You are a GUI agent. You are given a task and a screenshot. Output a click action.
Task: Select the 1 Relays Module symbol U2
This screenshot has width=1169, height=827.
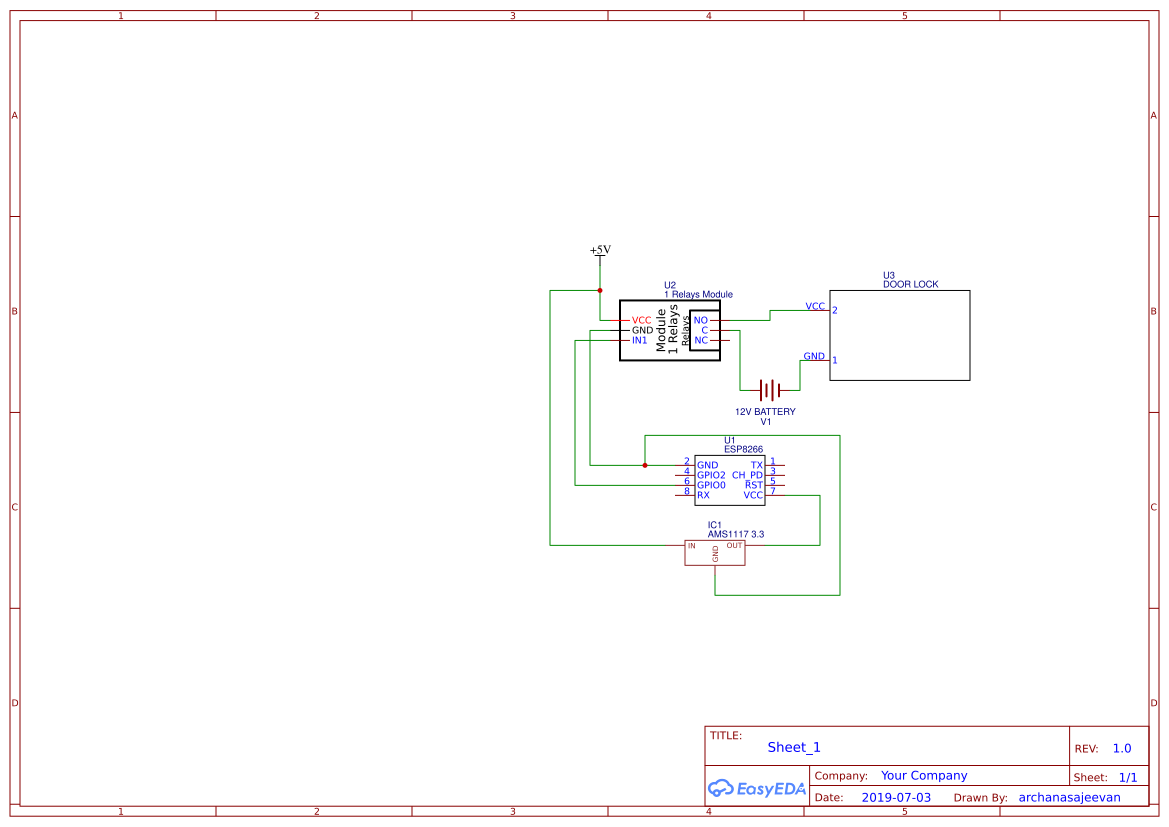click(668, 330)
